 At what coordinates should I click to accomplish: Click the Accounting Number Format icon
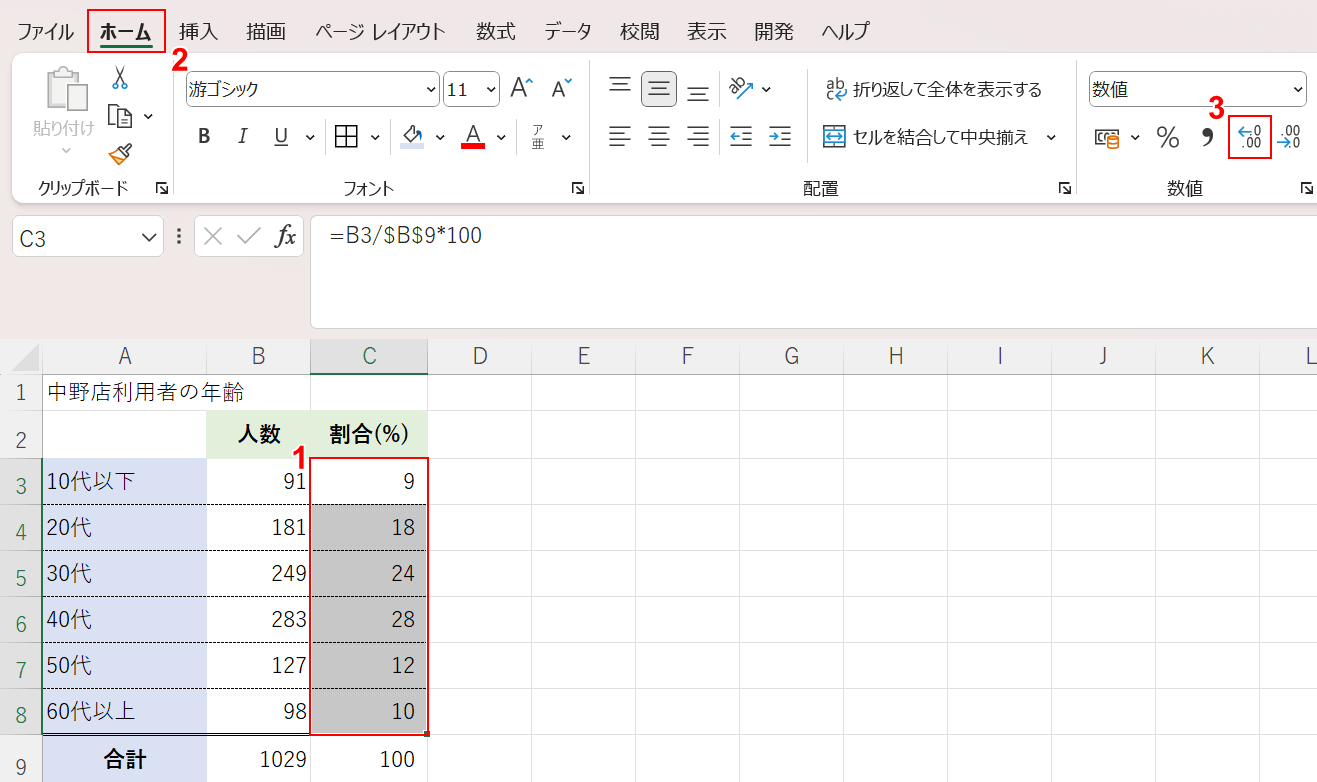1107,137
